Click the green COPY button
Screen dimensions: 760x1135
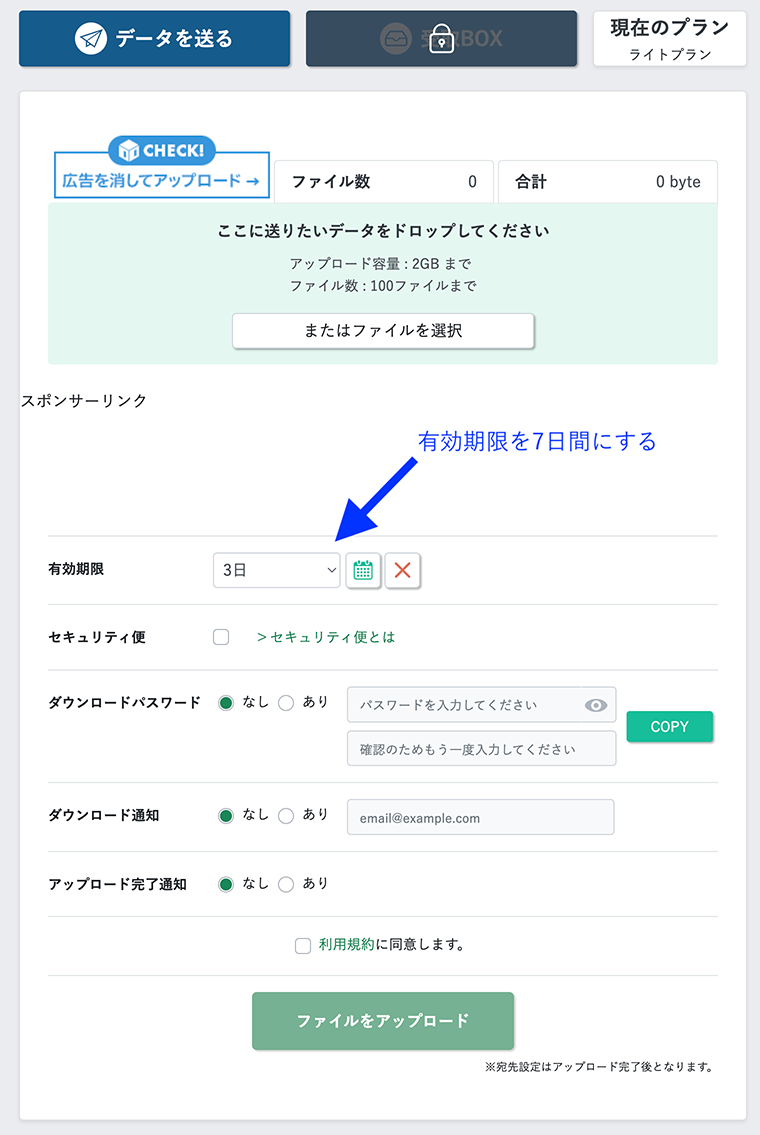669,727
